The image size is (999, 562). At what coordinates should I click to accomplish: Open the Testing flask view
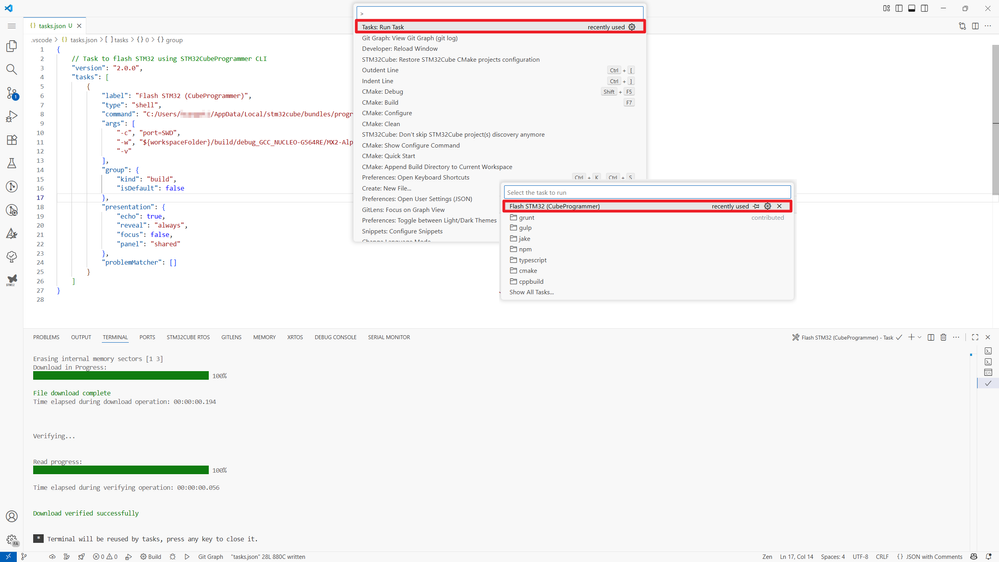pos(11,163)
